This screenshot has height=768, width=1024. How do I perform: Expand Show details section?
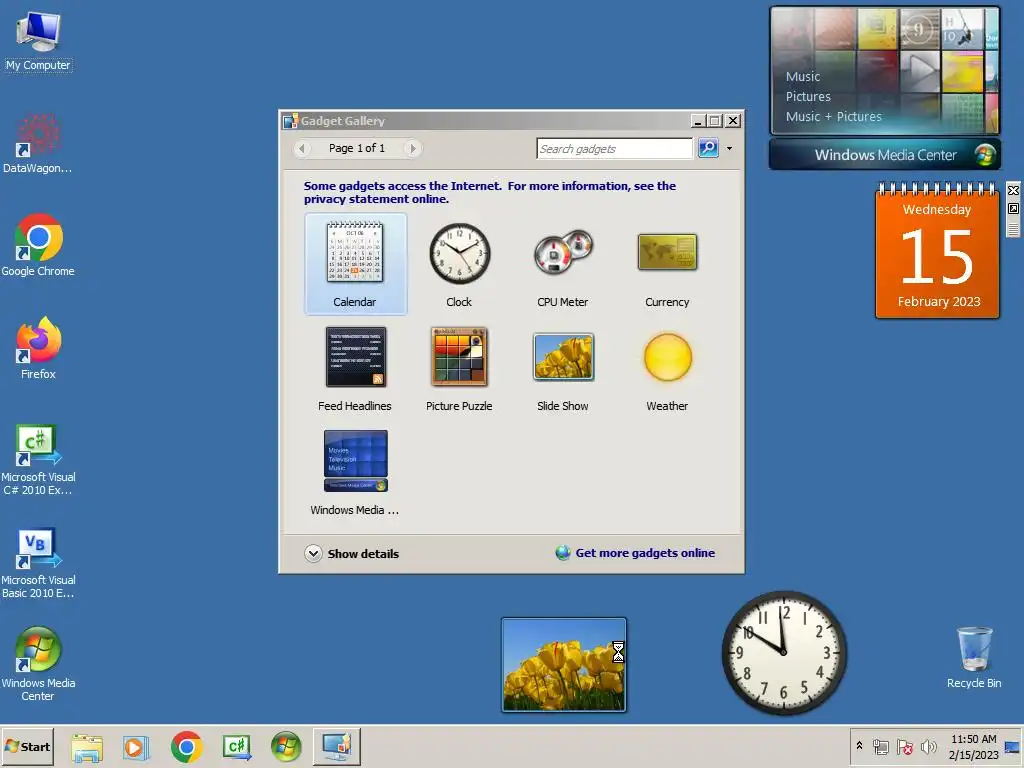pos(351,553)
